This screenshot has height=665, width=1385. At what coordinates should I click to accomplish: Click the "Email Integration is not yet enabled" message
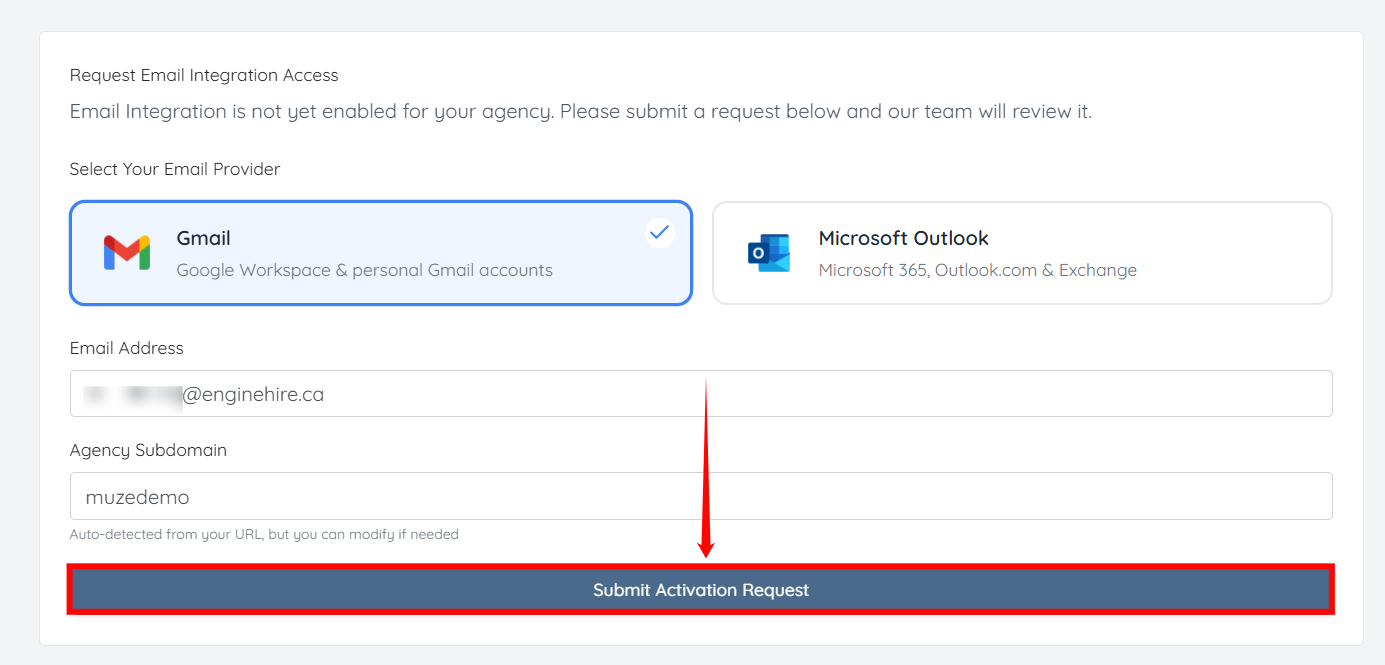pyautogui.click(x=580, y=111)
